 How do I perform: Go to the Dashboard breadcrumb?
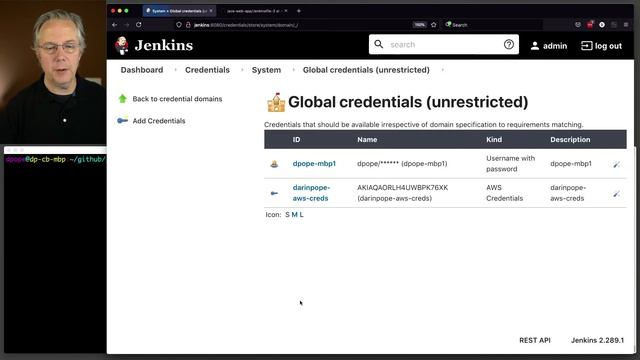point(142,70)
